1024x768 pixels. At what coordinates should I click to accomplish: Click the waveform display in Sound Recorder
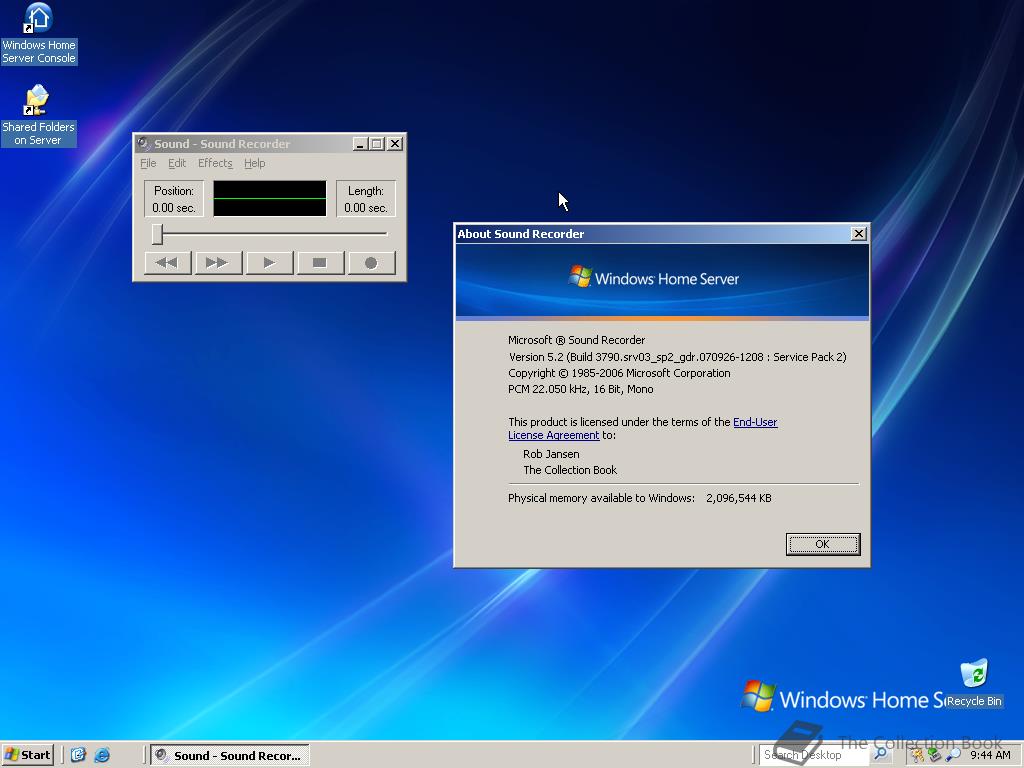click(x=270, y=199)
